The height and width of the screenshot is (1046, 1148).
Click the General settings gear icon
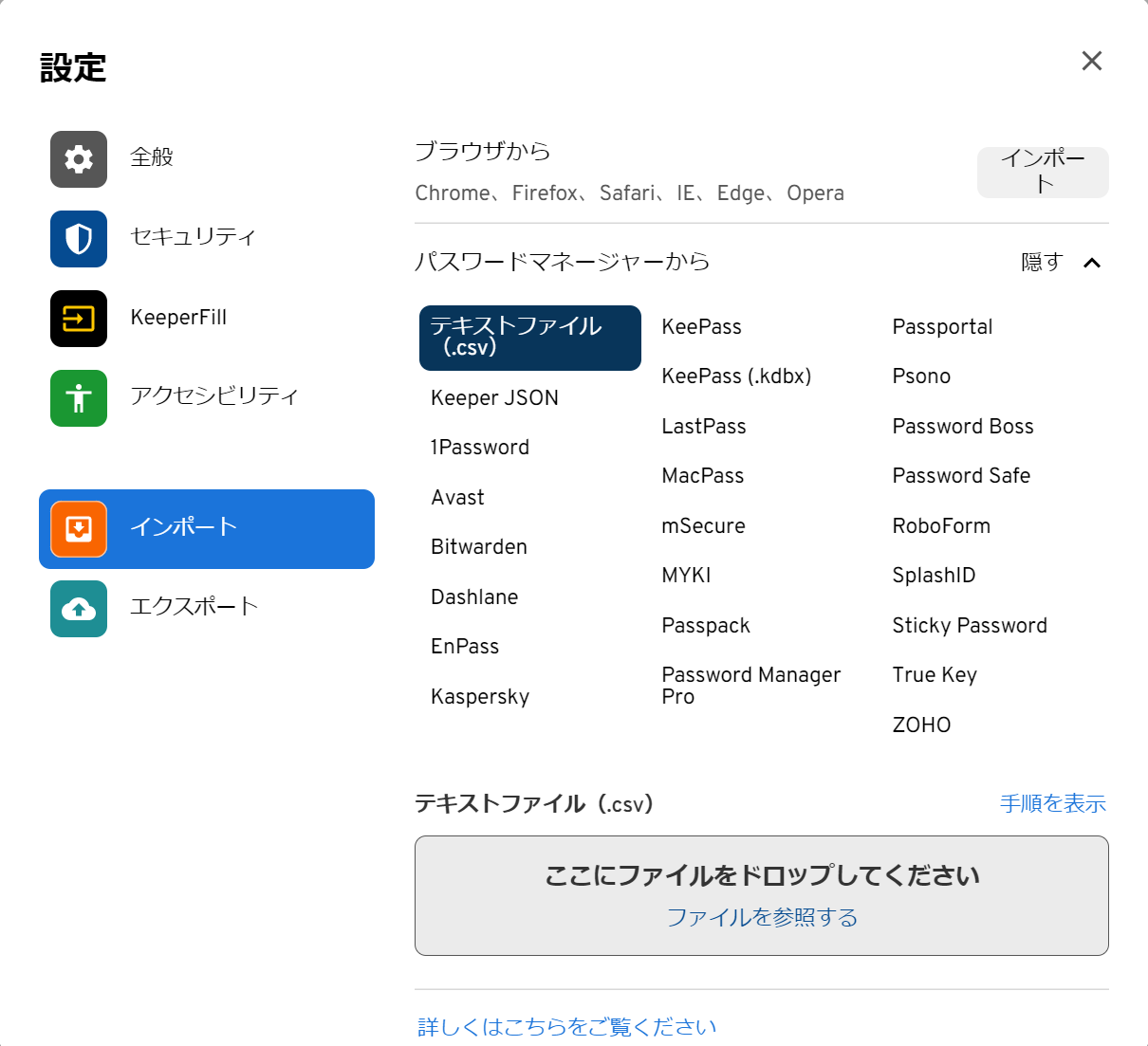(x=79, y=159)
